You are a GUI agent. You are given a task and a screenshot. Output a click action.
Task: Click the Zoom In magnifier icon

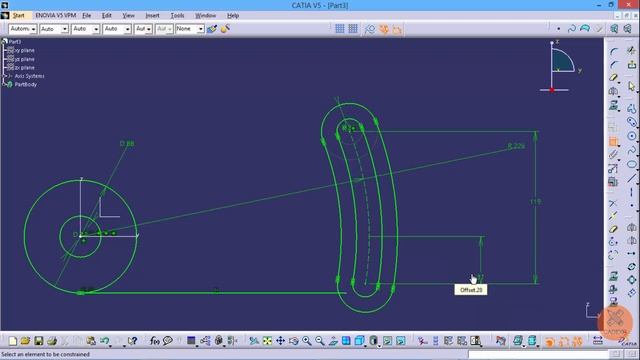307,341
